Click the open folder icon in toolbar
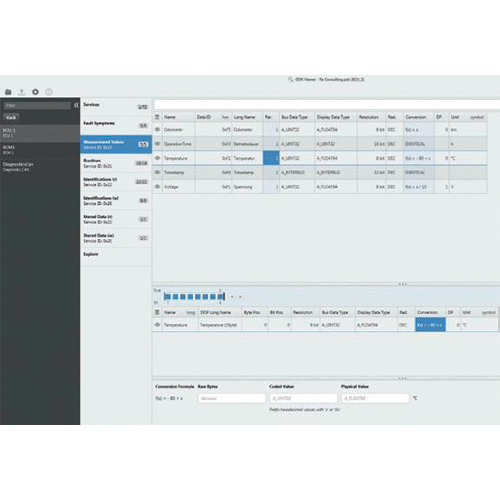This screenshot has height=500, width=500. coord(8,92)
